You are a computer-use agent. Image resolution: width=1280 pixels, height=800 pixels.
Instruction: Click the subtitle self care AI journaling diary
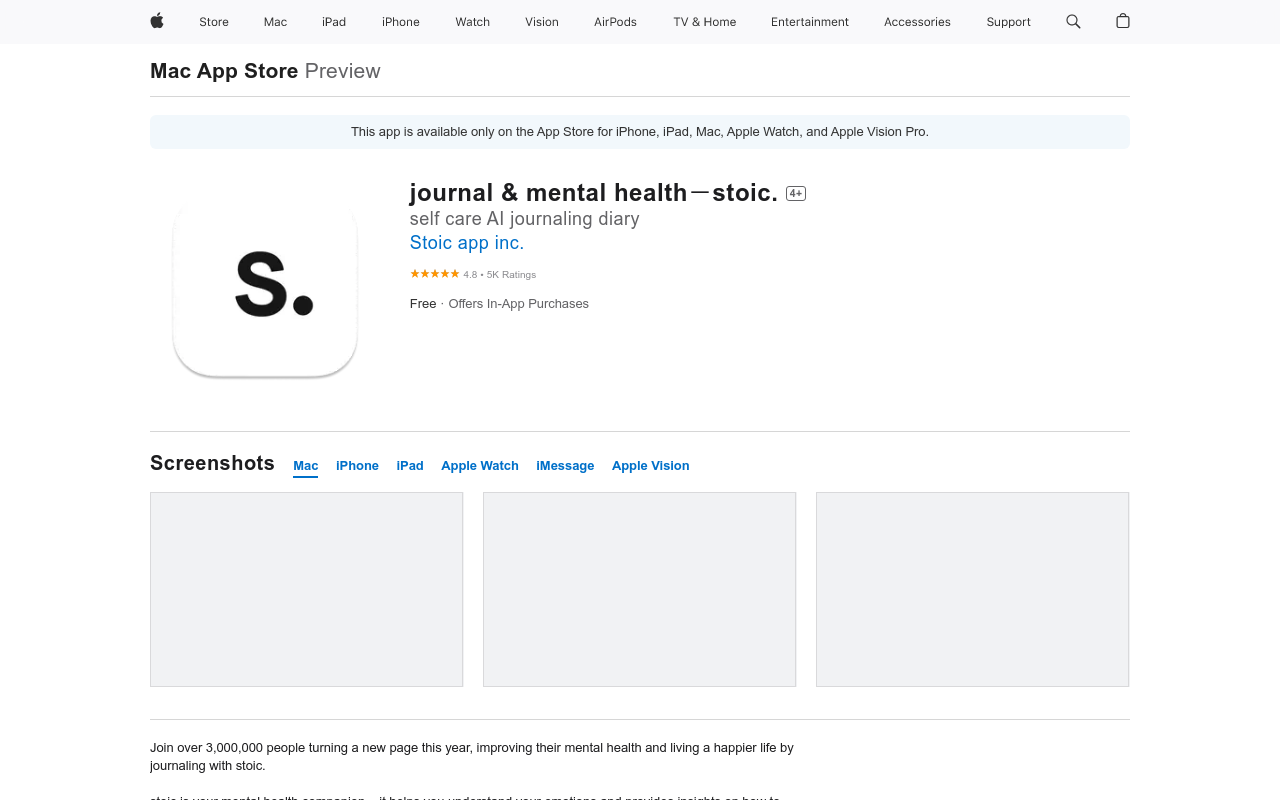525,219
